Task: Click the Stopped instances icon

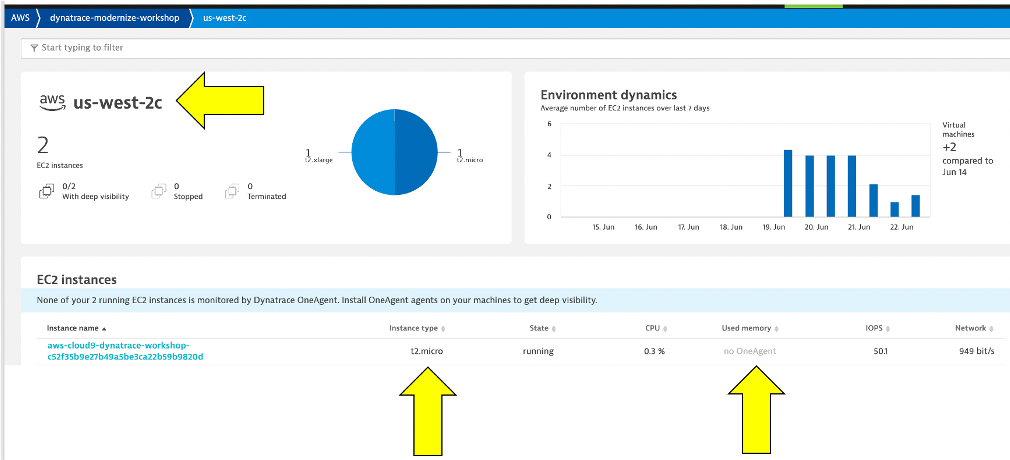Action: [158, 191]
